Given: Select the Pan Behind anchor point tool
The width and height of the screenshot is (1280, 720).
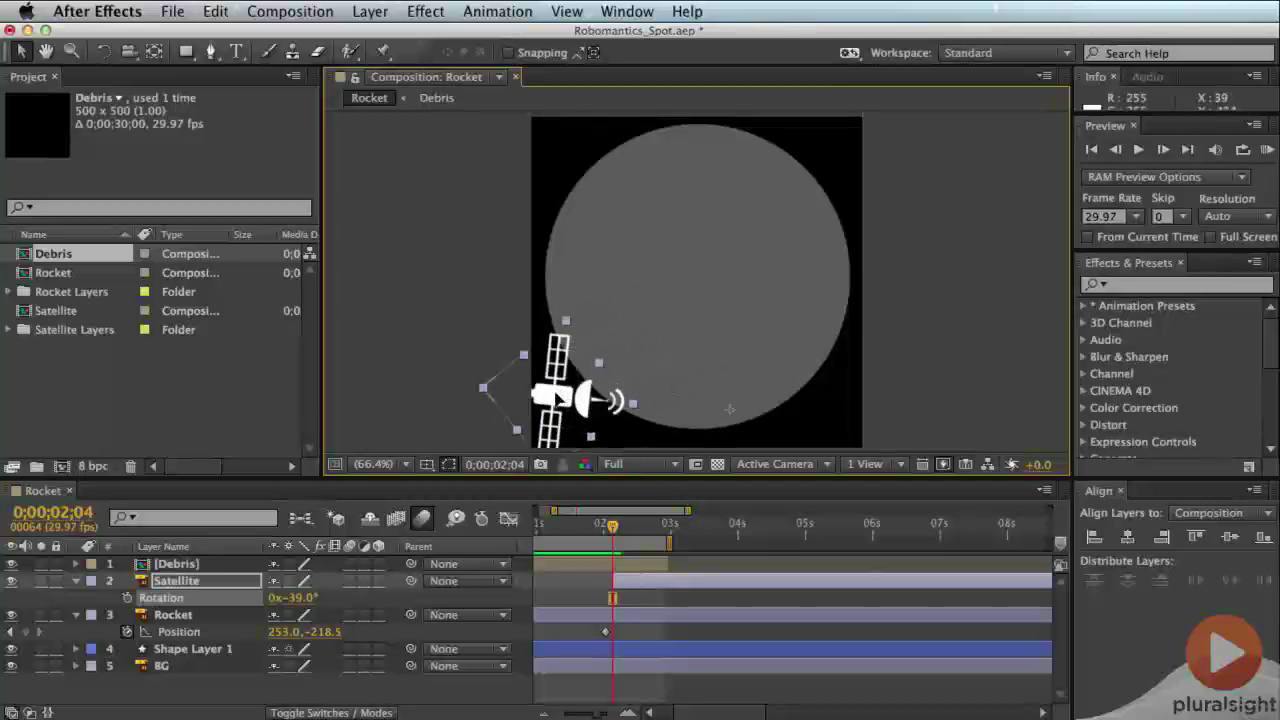Looking at the screenshot, I should [154, 52].
